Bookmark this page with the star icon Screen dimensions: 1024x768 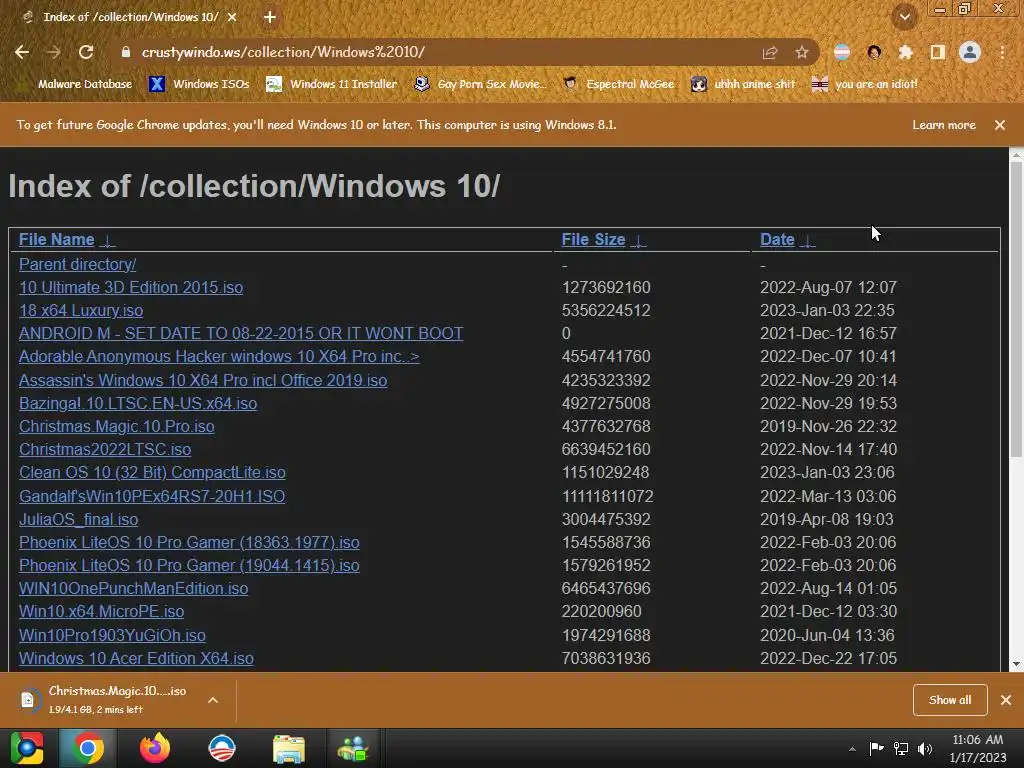point(802,52)
